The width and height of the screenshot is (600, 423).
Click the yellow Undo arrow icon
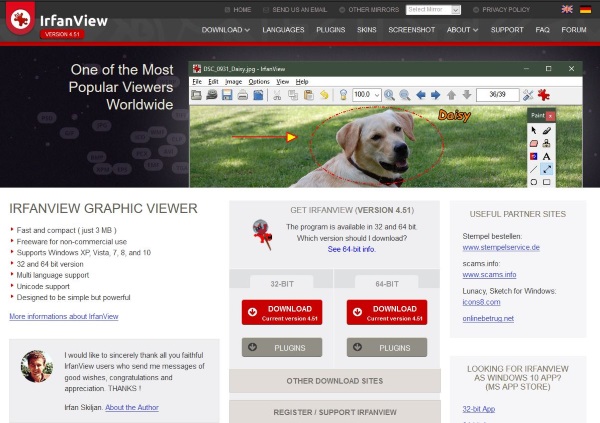coord(324,95)
